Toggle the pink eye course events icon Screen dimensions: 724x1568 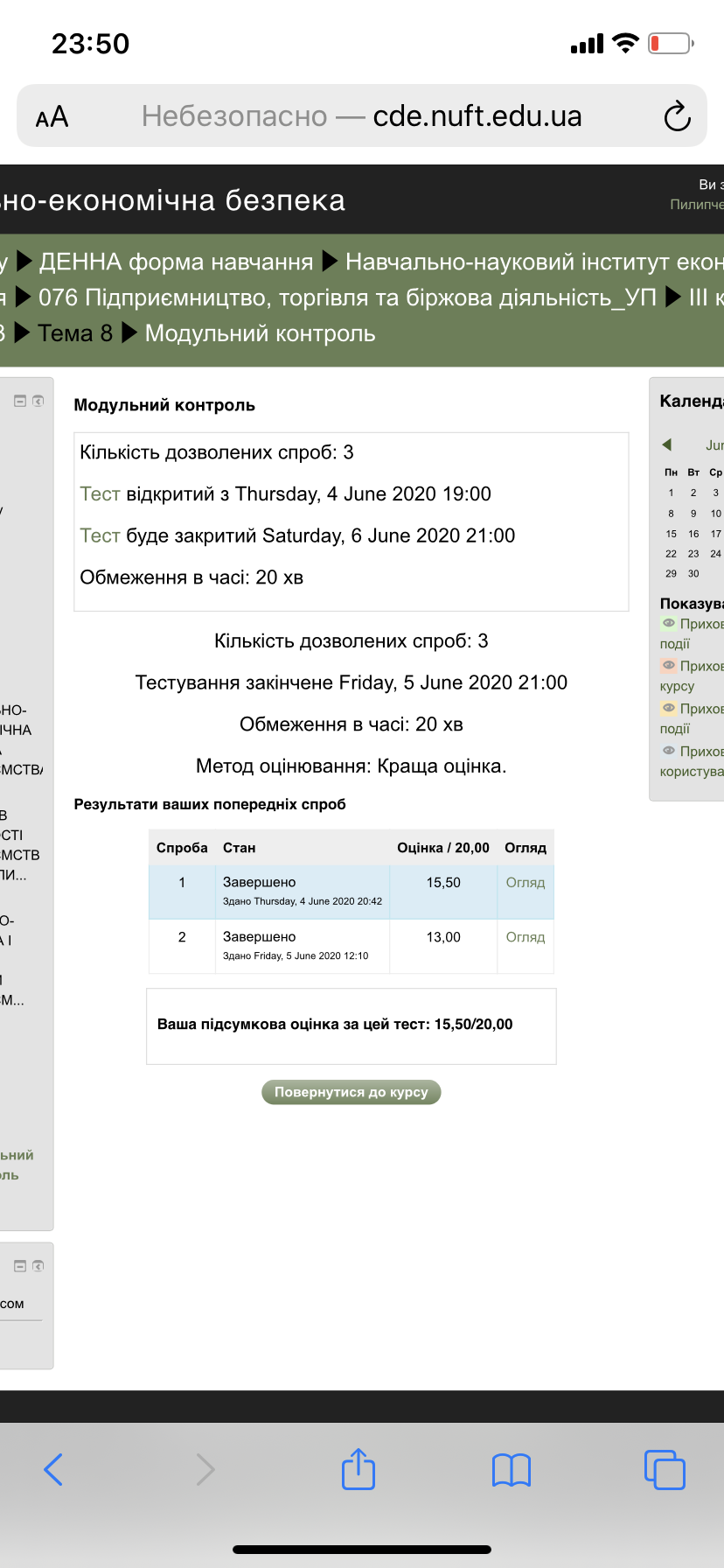click(669, 666)
